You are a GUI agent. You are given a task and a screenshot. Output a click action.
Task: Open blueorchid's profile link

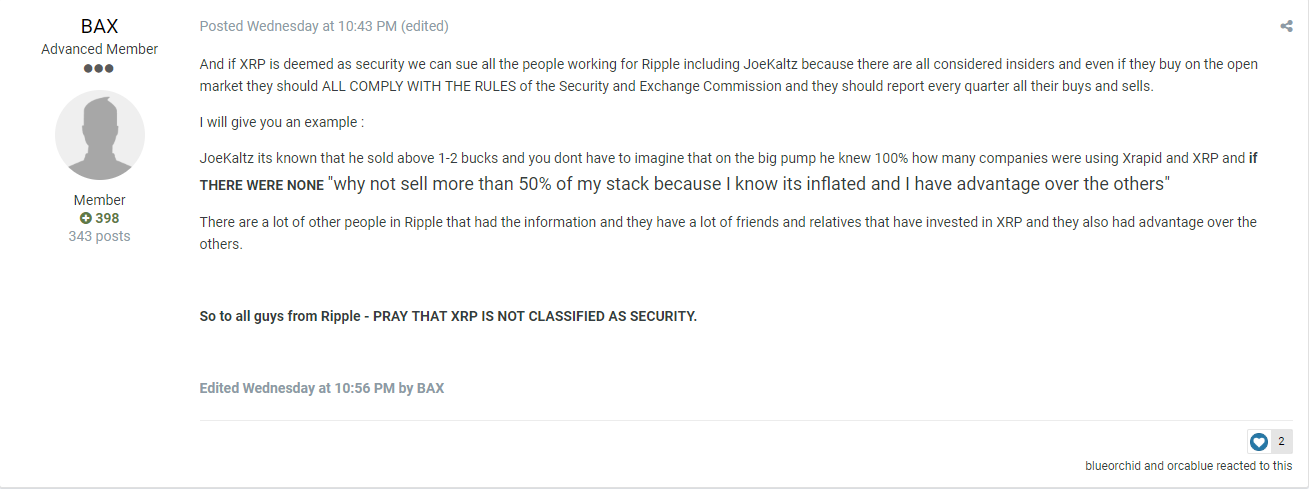coord(1112,466)
